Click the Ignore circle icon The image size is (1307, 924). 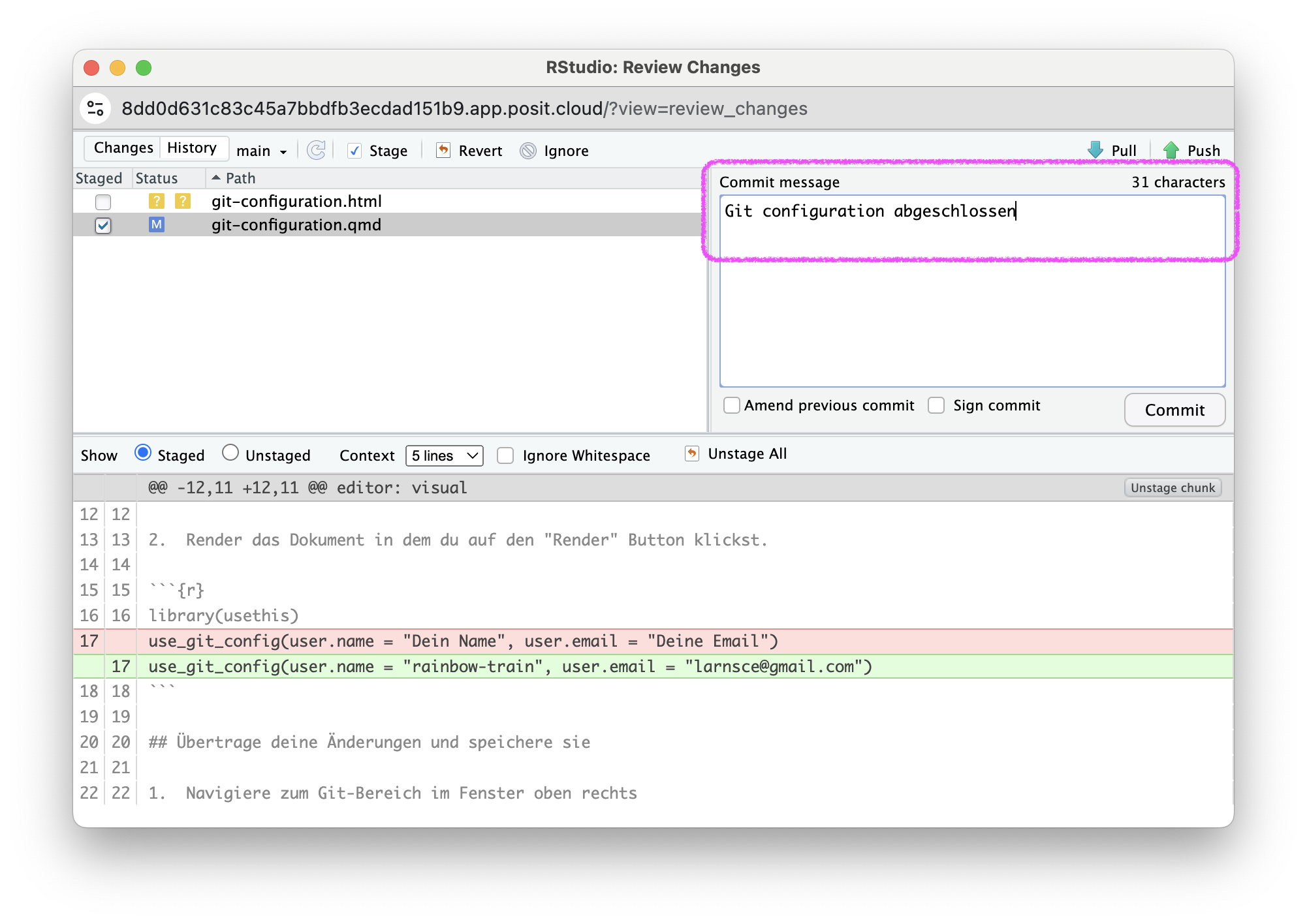point(528,151)
